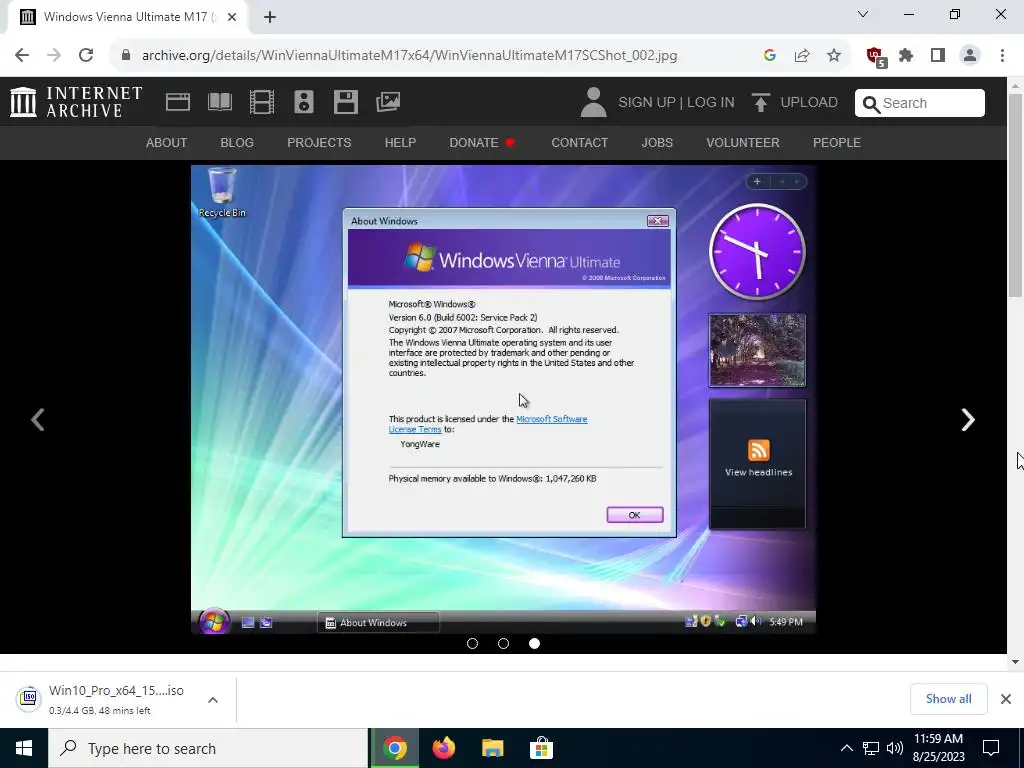Click LOG IN link
The height and width of the screenshot is (768, 1024).
tap(711, 103)
